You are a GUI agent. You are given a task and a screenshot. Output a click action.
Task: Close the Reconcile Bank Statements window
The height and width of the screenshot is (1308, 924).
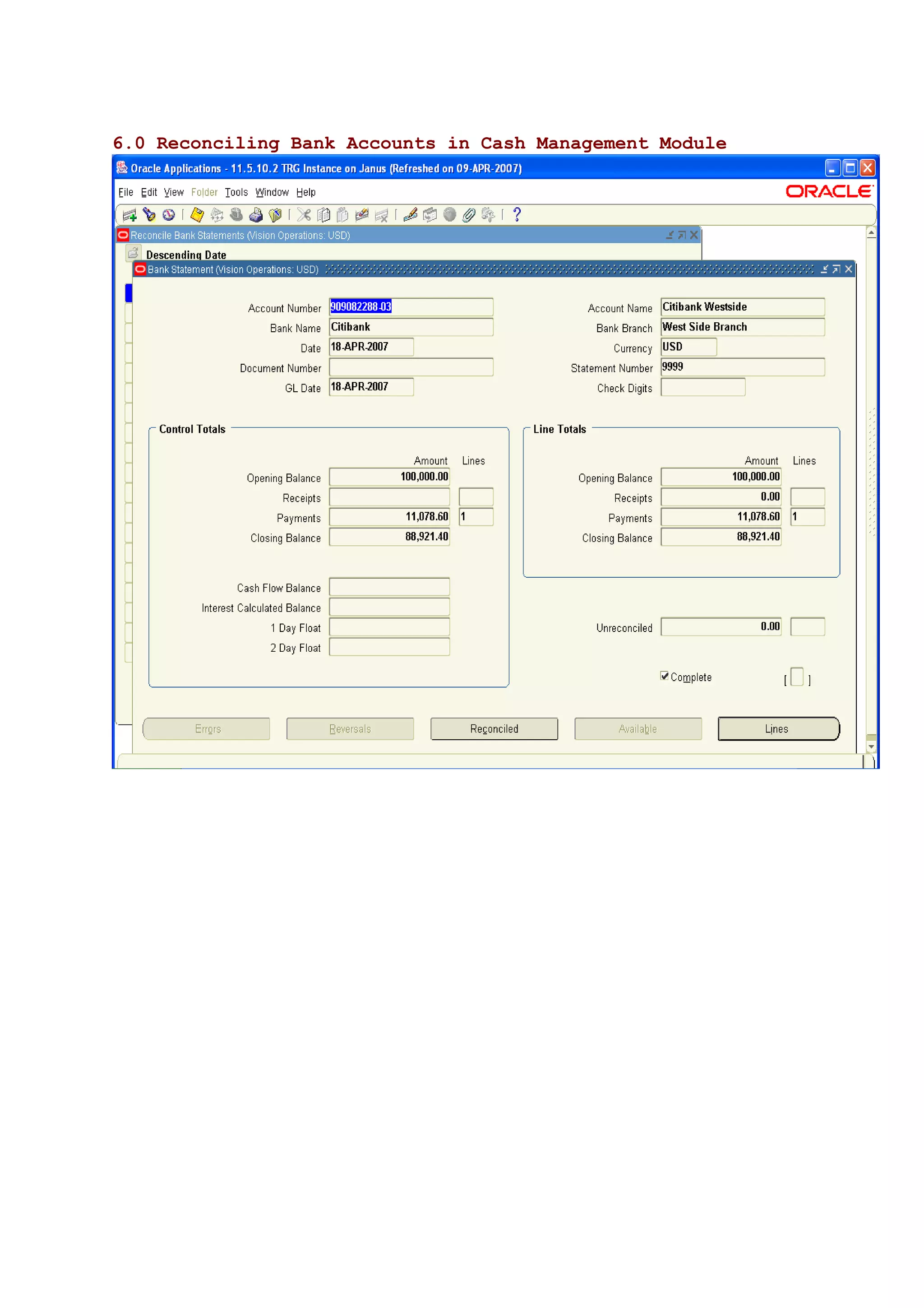[693, 235]
